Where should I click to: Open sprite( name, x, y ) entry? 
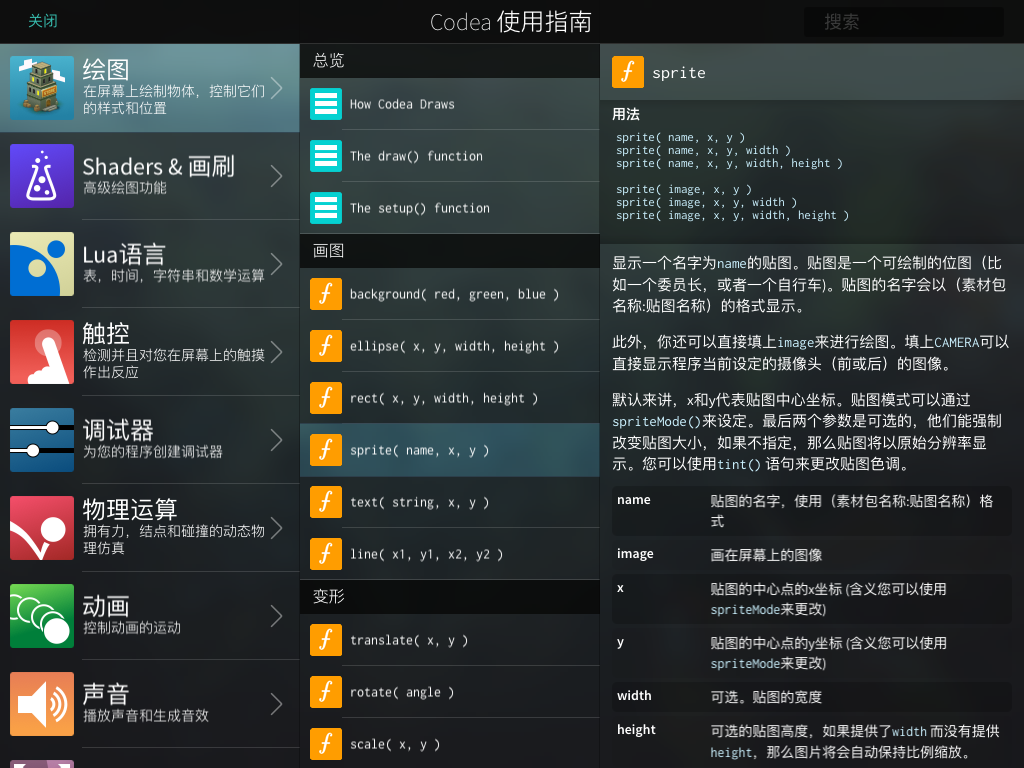click(x=449, y=450)
